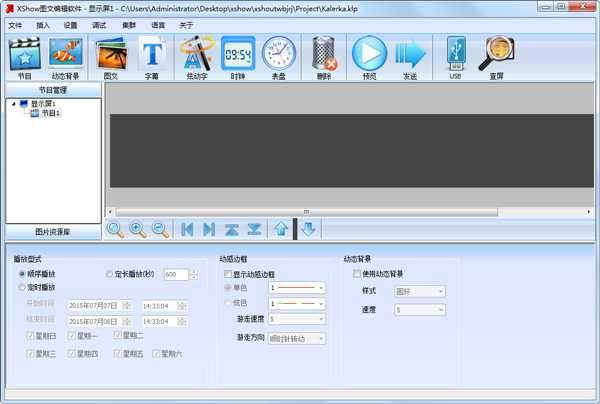This screenshot has height=404, width=600.
Task: Toggle the 星期五 checkbox
Action: (117, 354)
